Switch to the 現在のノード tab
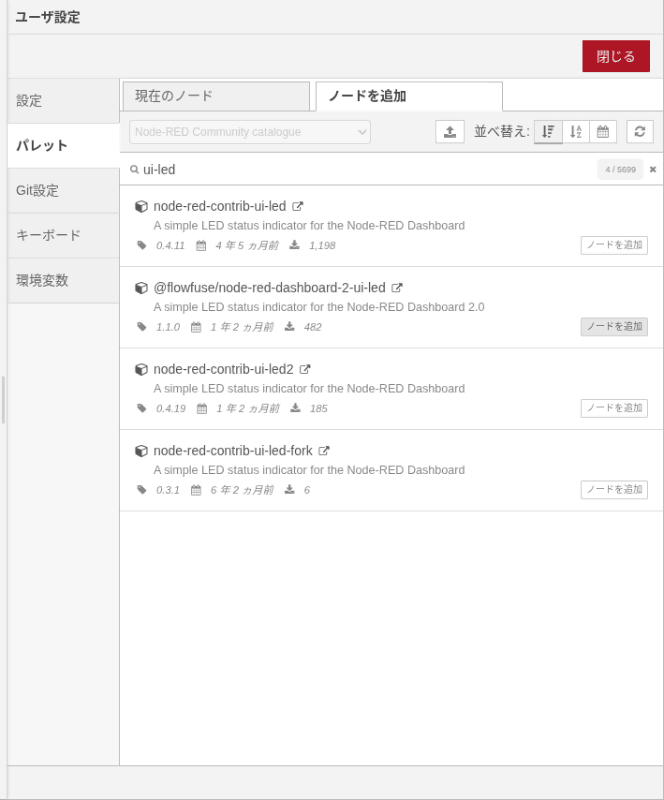 (216, 96)
